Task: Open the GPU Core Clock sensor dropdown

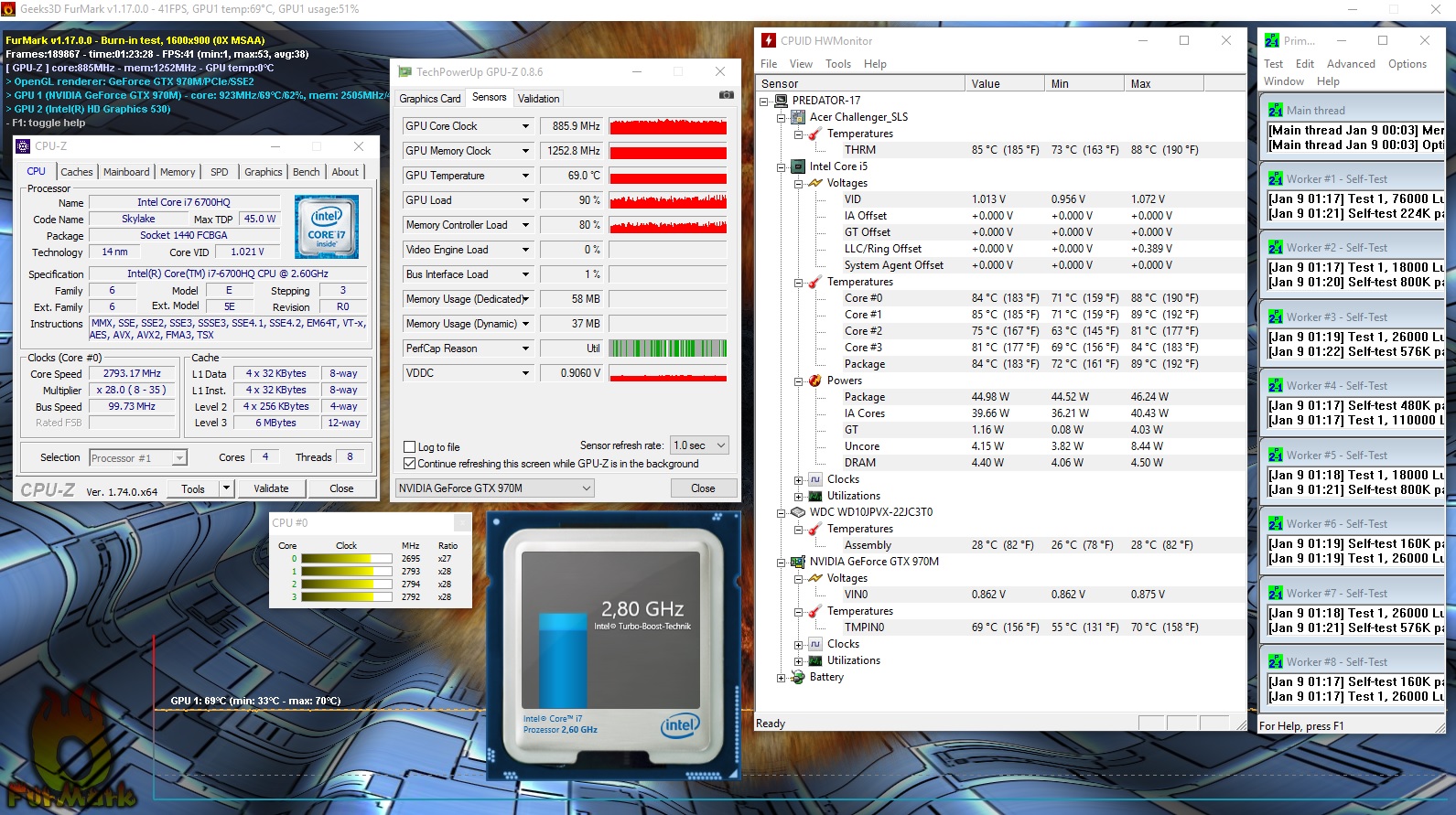Action: click(525, 126)
